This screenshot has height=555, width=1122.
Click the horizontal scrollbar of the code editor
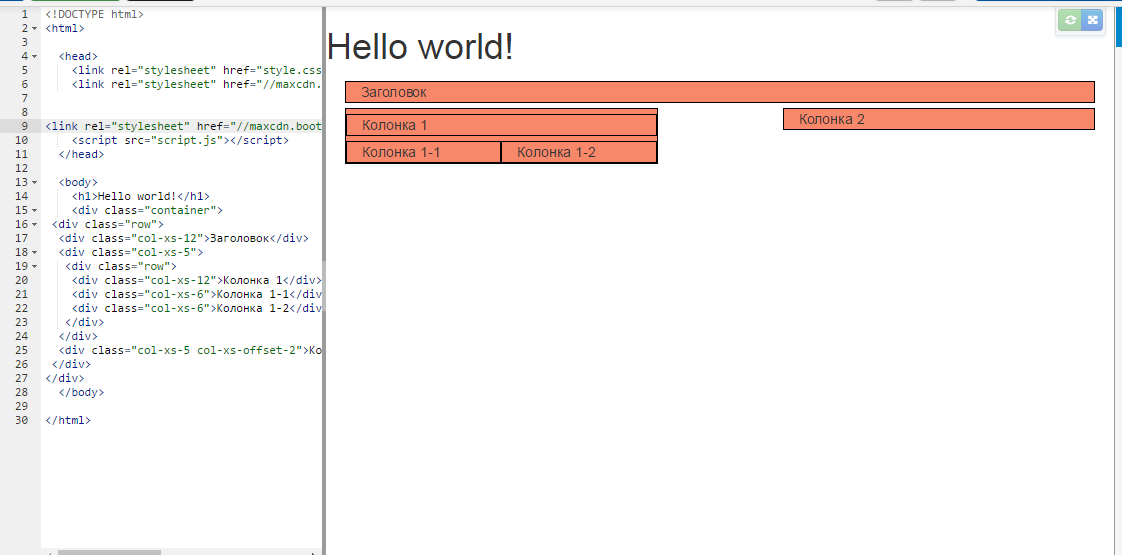pyautogui.click(x=109, y=552)
